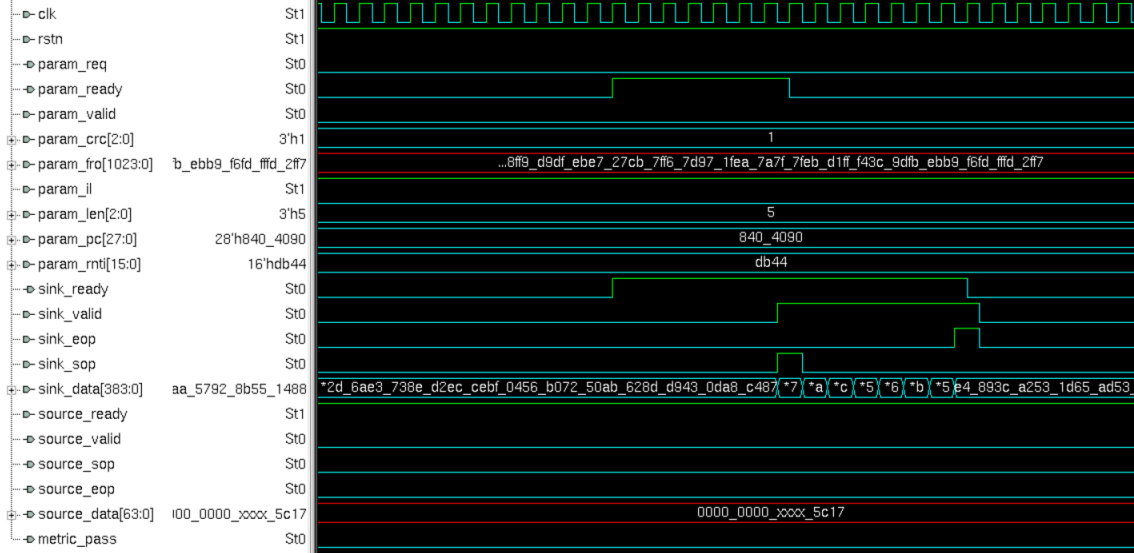
Task: Click the sink_valid port icon
Action: click(x=27, y=314)
